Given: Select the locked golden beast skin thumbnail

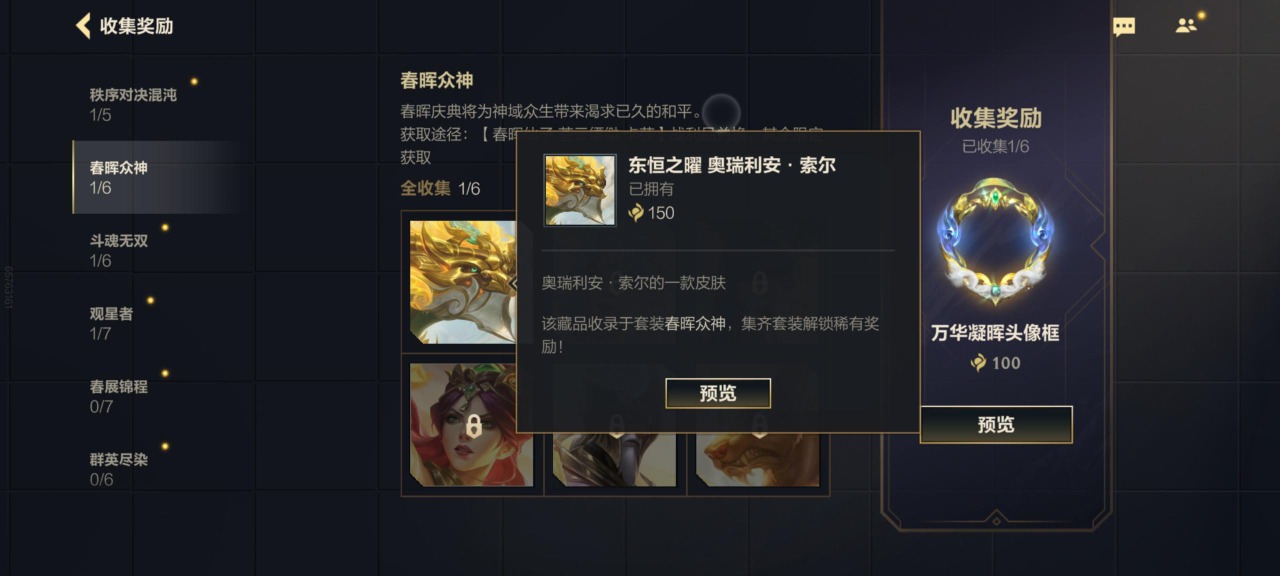Looking at the screenshot, I should (757, 459).
